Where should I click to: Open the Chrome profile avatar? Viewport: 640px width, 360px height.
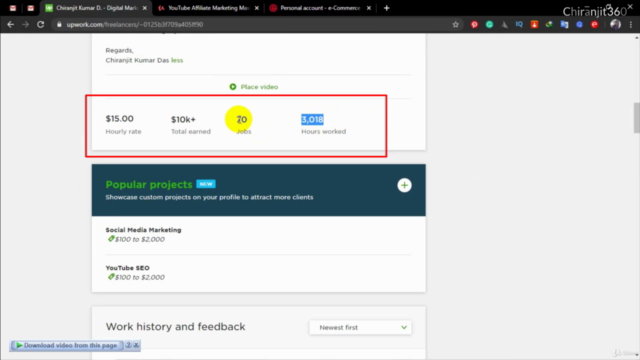pos(616,24)
